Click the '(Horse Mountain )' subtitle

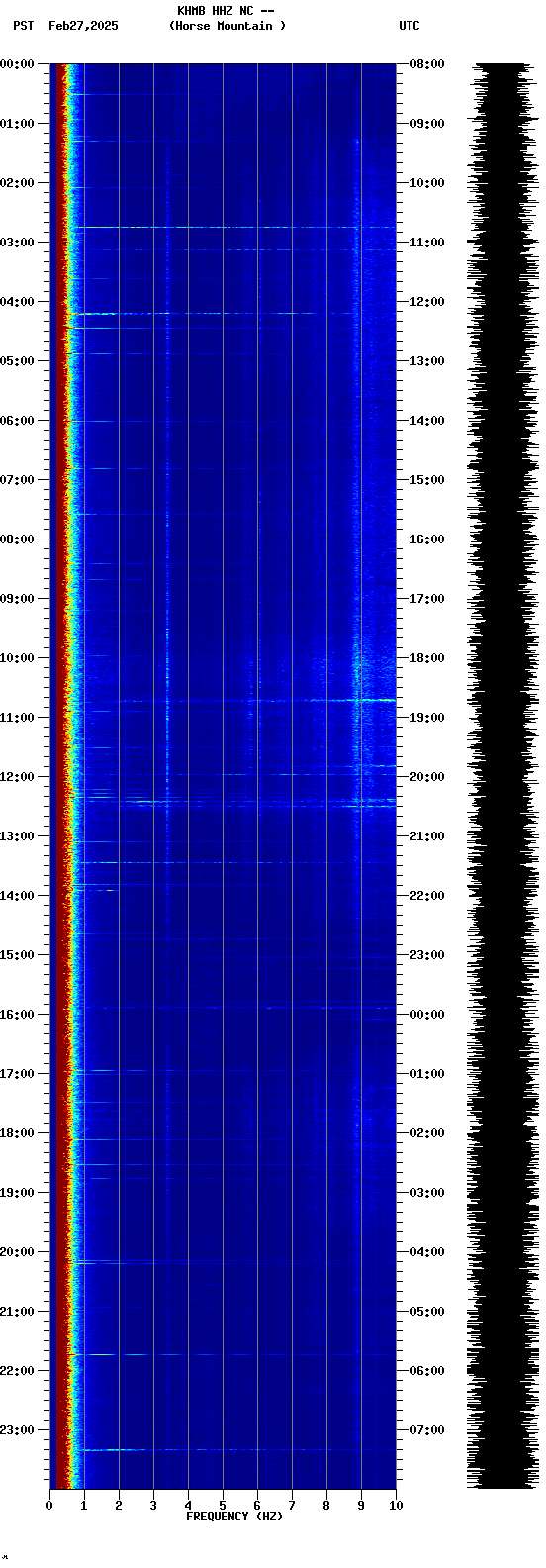[227, 26]
